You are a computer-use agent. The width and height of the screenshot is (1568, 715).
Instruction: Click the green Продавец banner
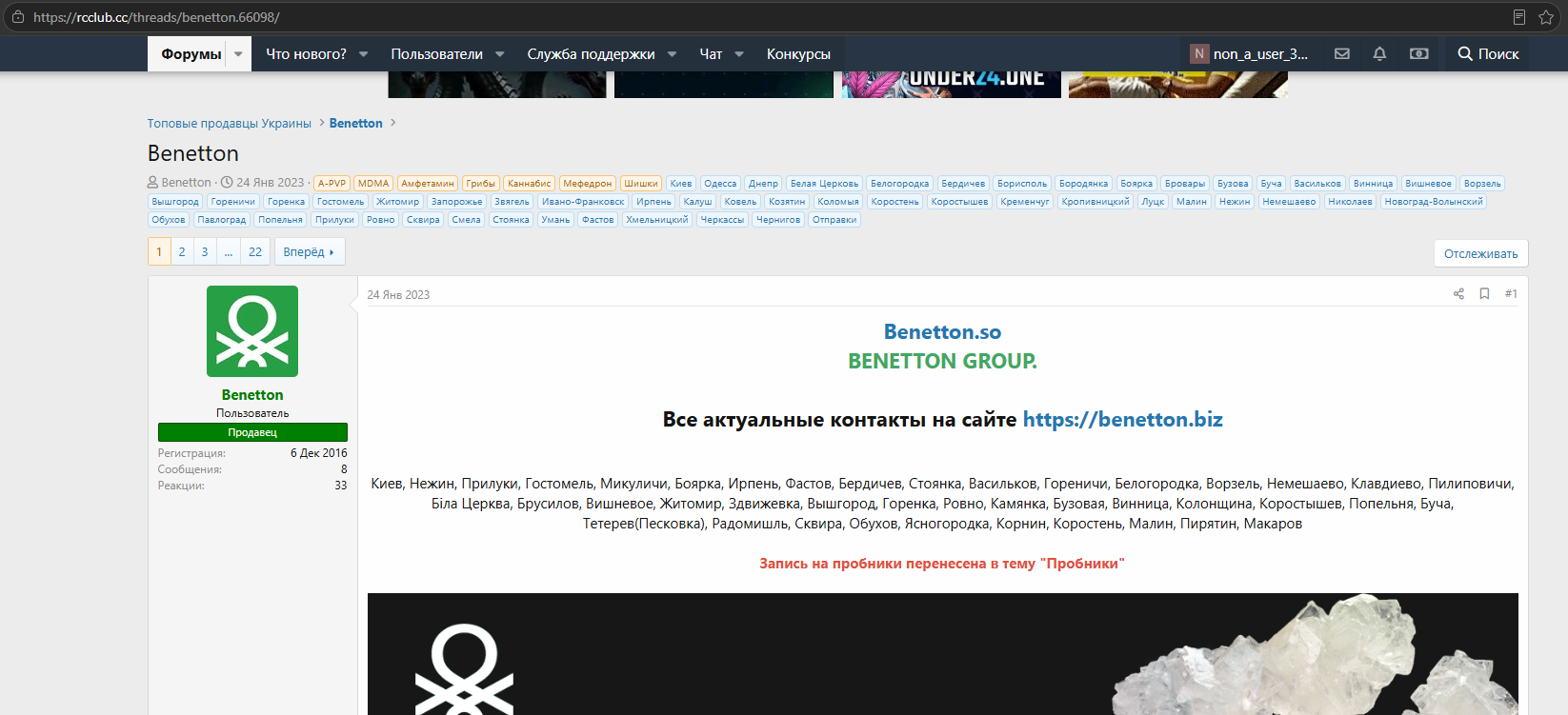tap(252, 432)
